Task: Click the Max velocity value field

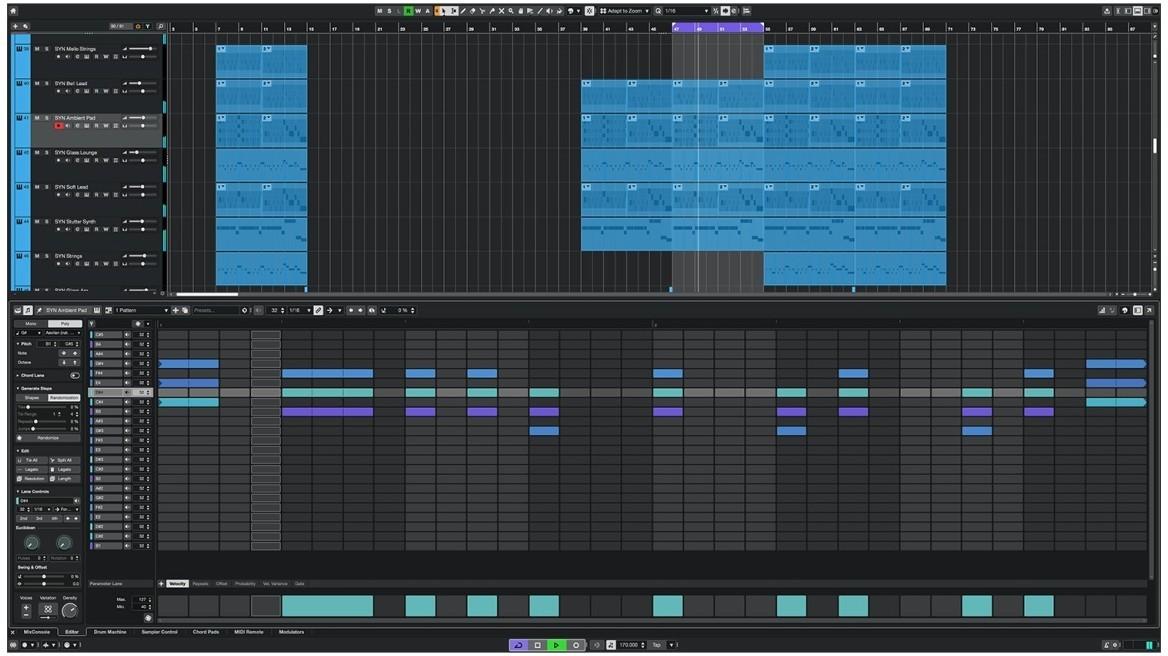Action: pos(140,598)
